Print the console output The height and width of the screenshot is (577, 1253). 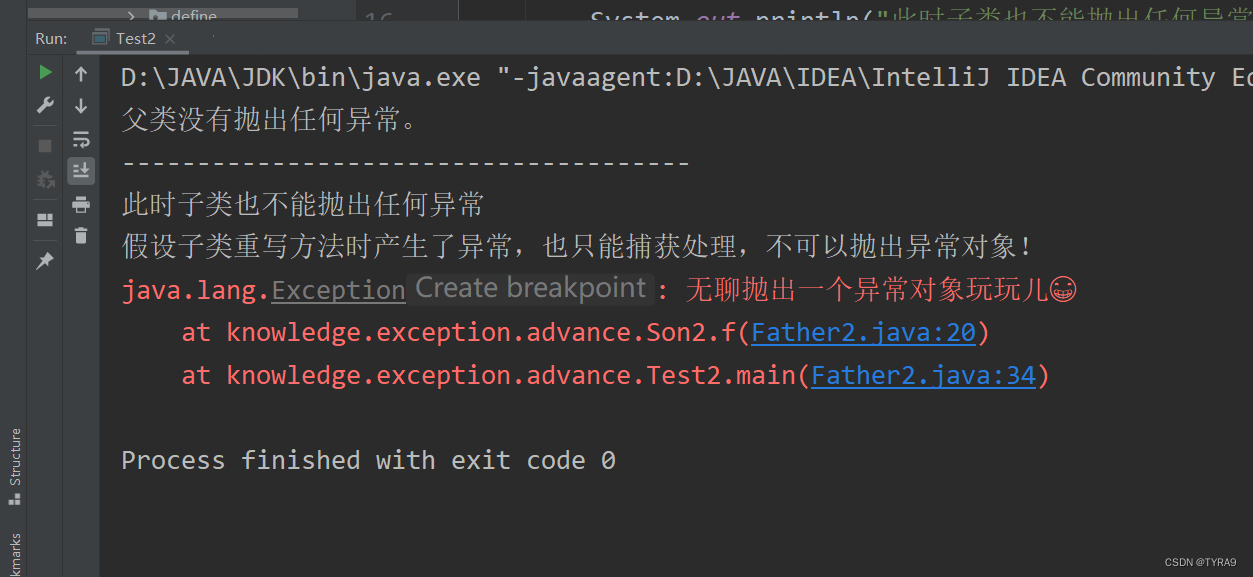[81, 202]
